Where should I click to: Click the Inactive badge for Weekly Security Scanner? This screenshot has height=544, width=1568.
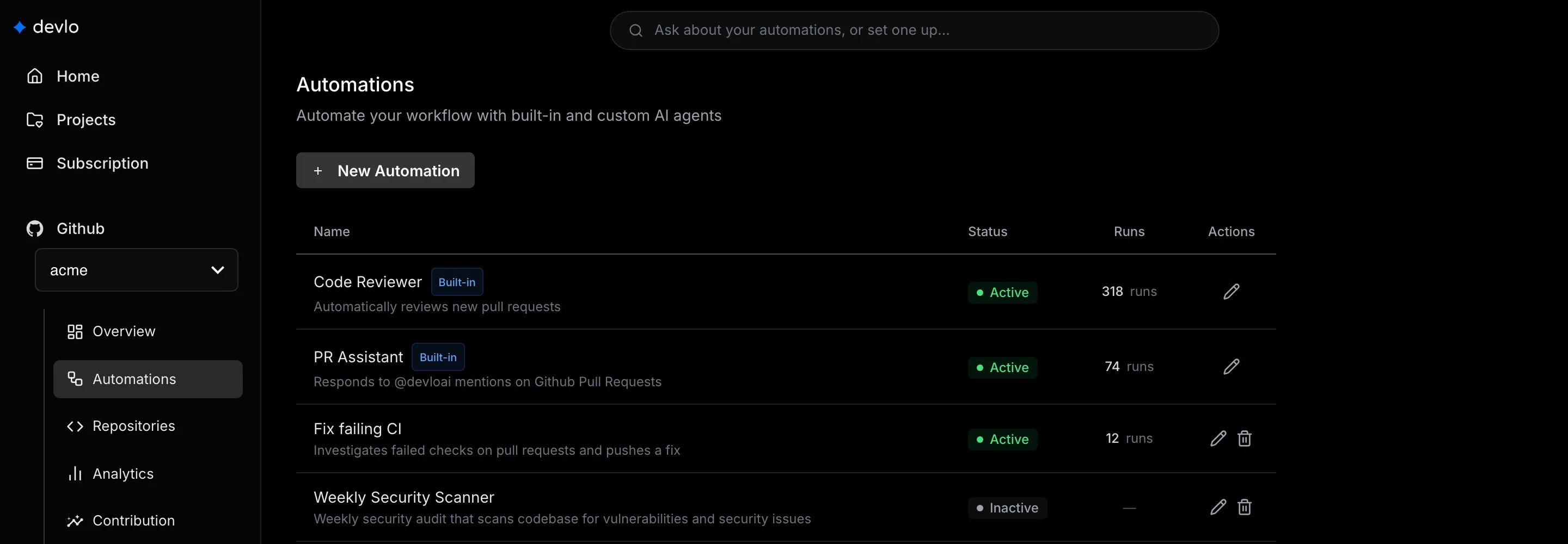click(x=1007, y=508)
